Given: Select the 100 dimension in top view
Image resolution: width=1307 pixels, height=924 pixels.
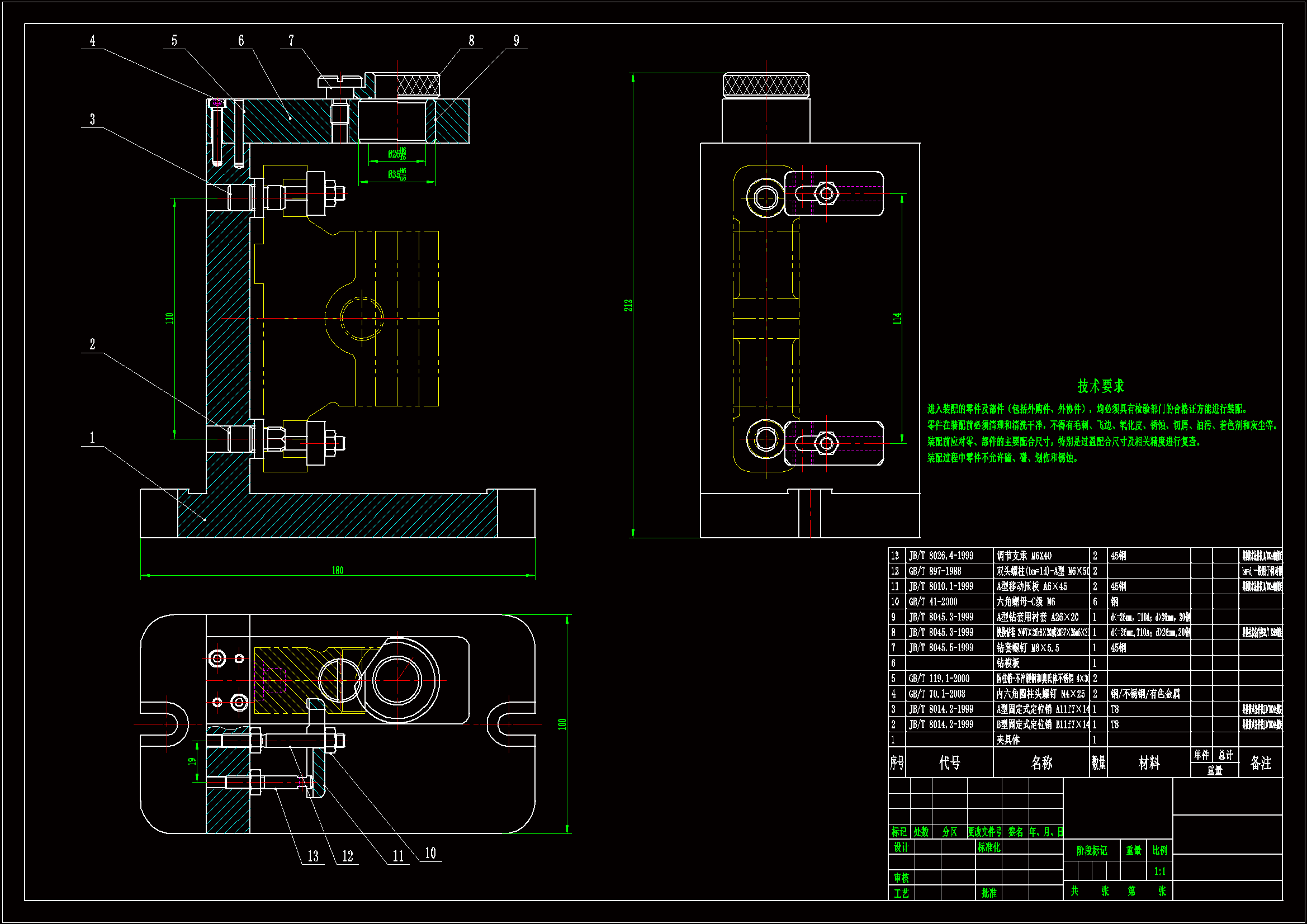Looking at the screenshot, I should click(x=562, y=724).
